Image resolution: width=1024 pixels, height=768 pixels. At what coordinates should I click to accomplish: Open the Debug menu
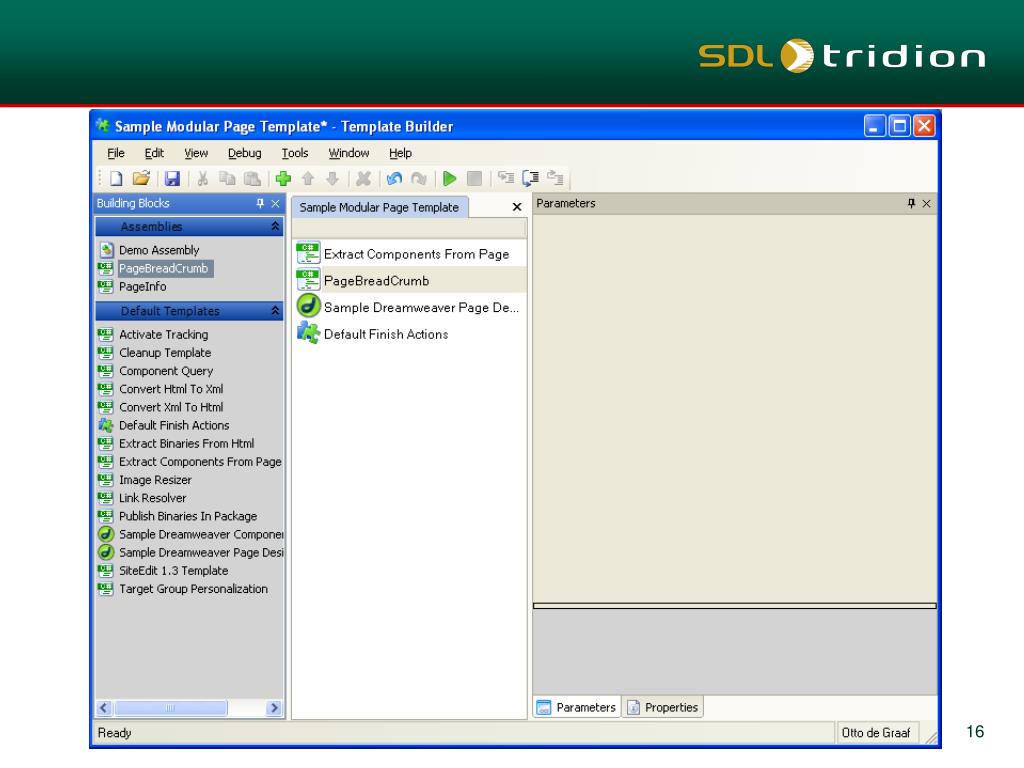(244, 153)
